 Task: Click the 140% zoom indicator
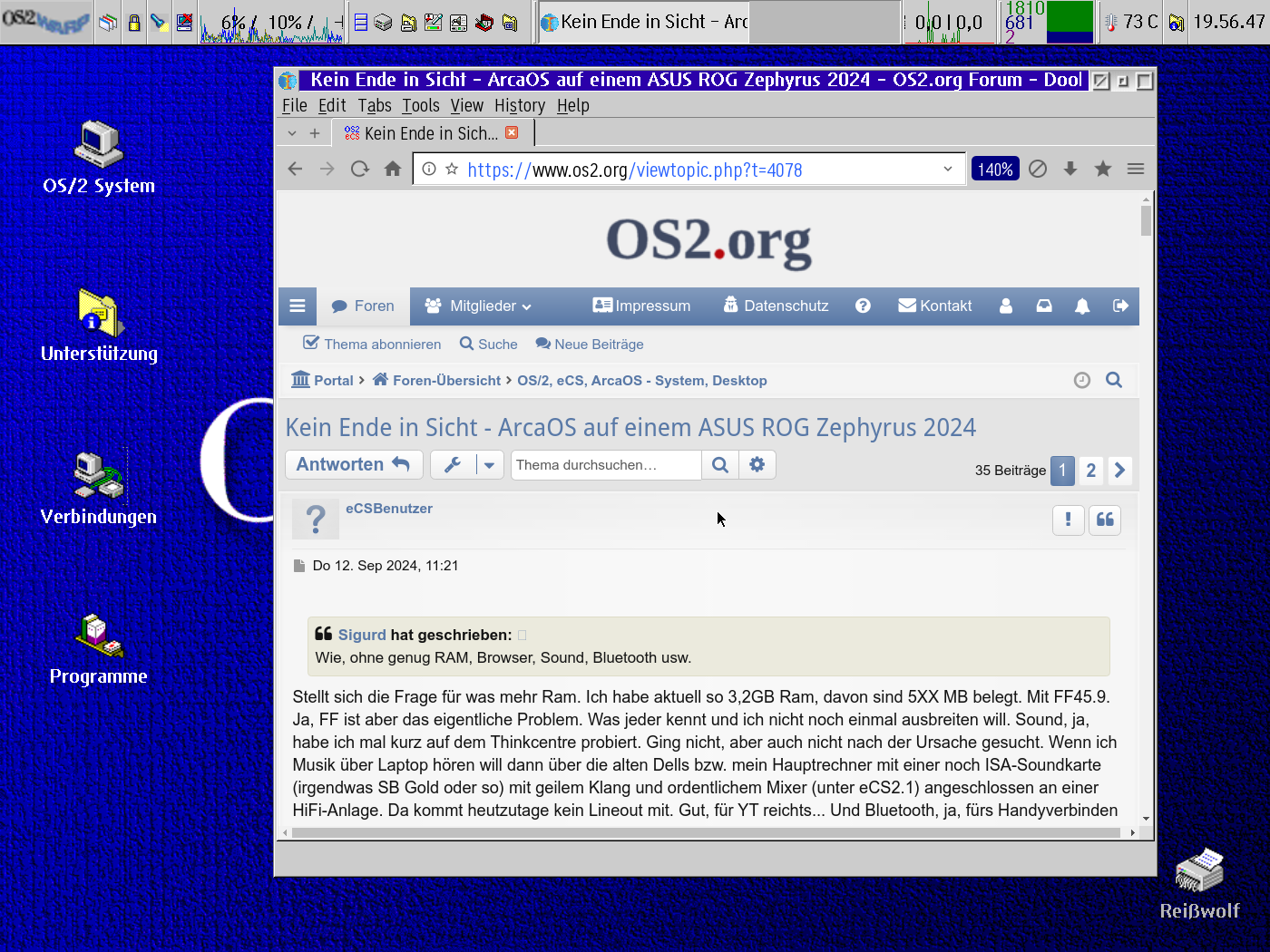pos(995,170)
